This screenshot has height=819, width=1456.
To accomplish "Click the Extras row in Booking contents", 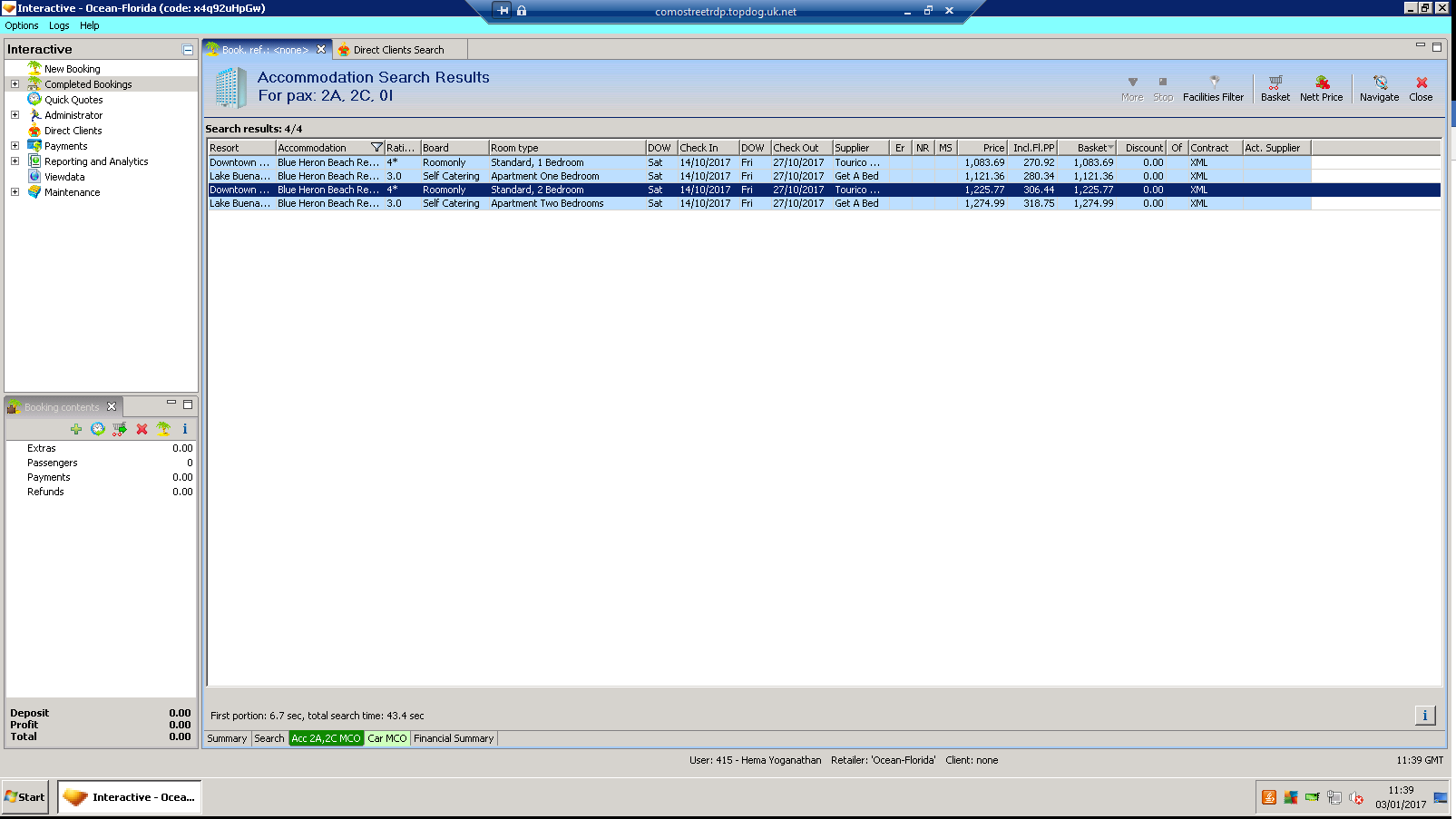I will pyautogui.click(x=101, y=448).
